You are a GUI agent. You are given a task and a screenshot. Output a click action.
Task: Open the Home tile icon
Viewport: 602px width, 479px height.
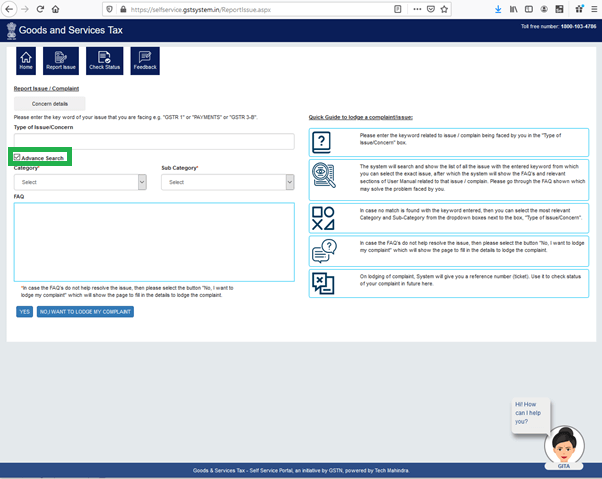pos(26,61)
